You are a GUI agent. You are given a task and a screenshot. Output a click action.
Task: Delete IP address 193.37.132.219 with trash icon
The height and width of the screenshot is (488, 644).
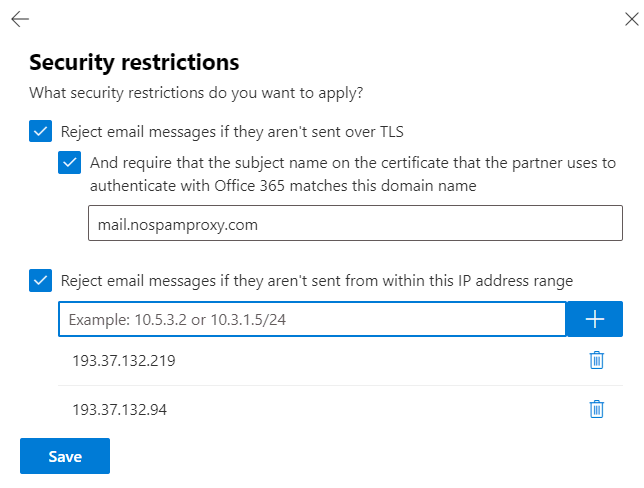(596, 360)
